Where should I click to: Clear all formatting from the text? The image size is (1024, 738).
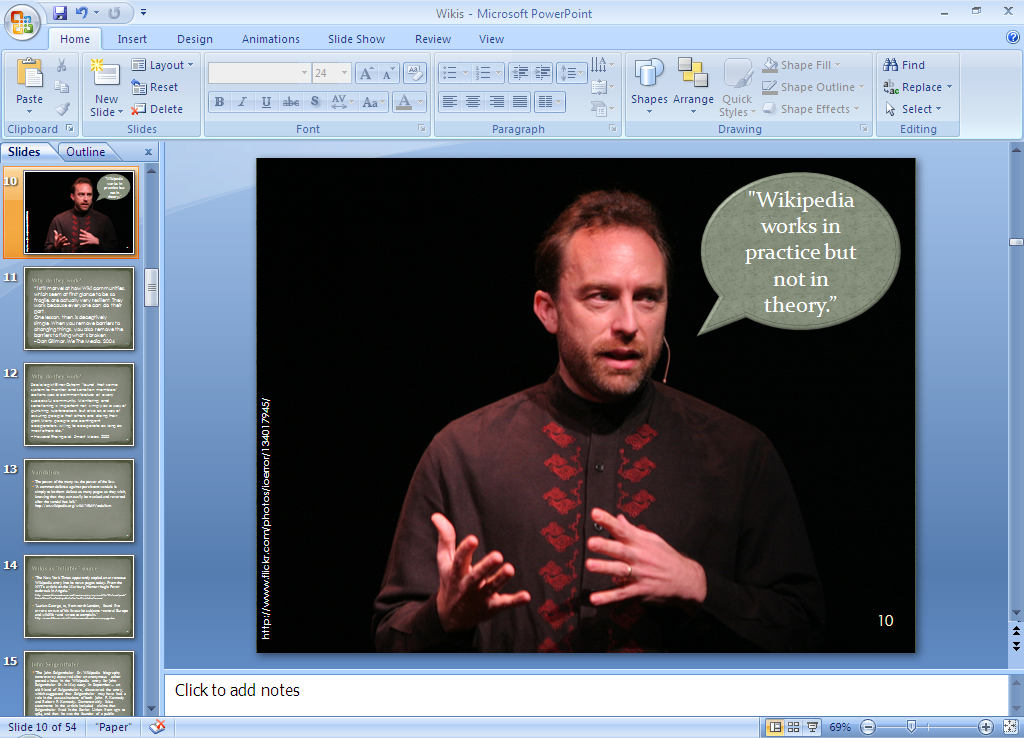tap(415, 73)
